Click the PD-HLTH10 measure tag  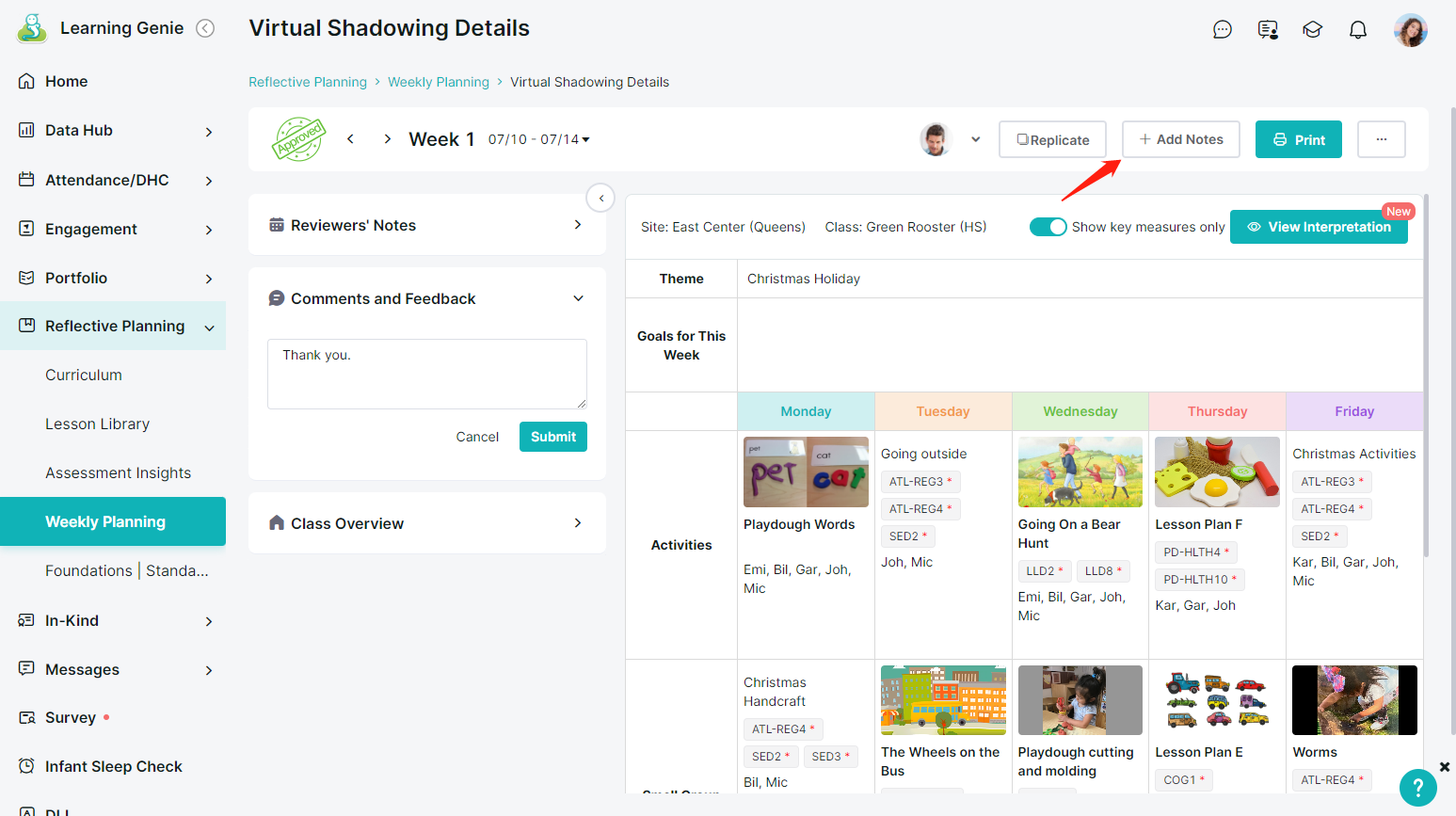(x=1200, y=579)
